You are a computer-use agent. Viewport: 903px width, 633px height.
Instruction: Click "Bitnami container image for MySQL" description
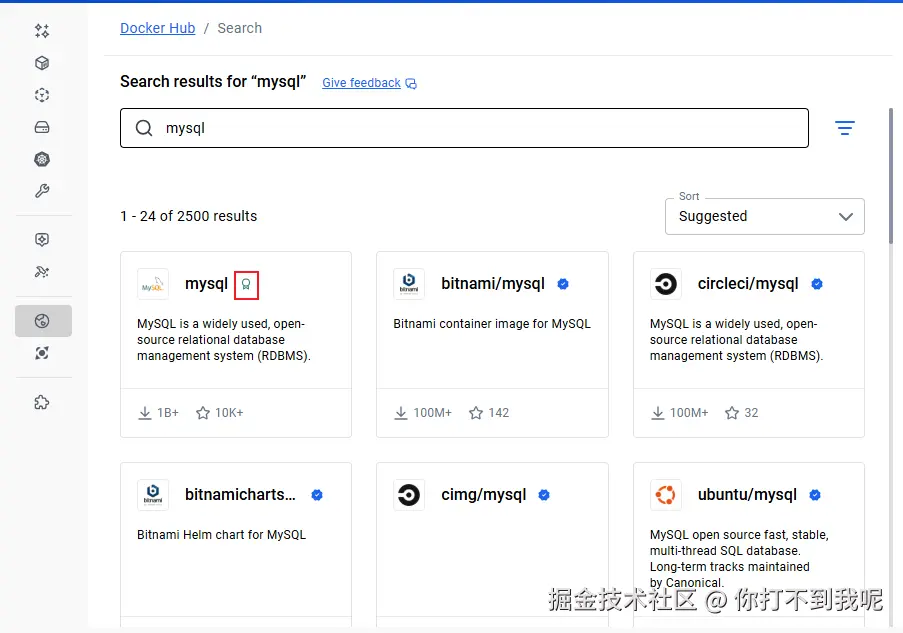coord(492,324)
